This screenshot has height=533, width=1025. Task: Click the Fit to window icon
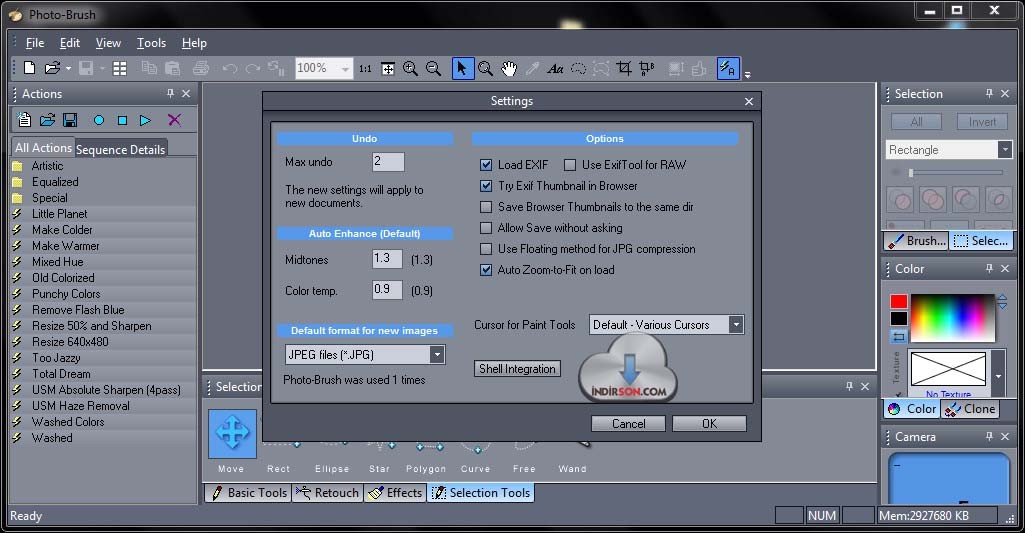pos(388,69)
